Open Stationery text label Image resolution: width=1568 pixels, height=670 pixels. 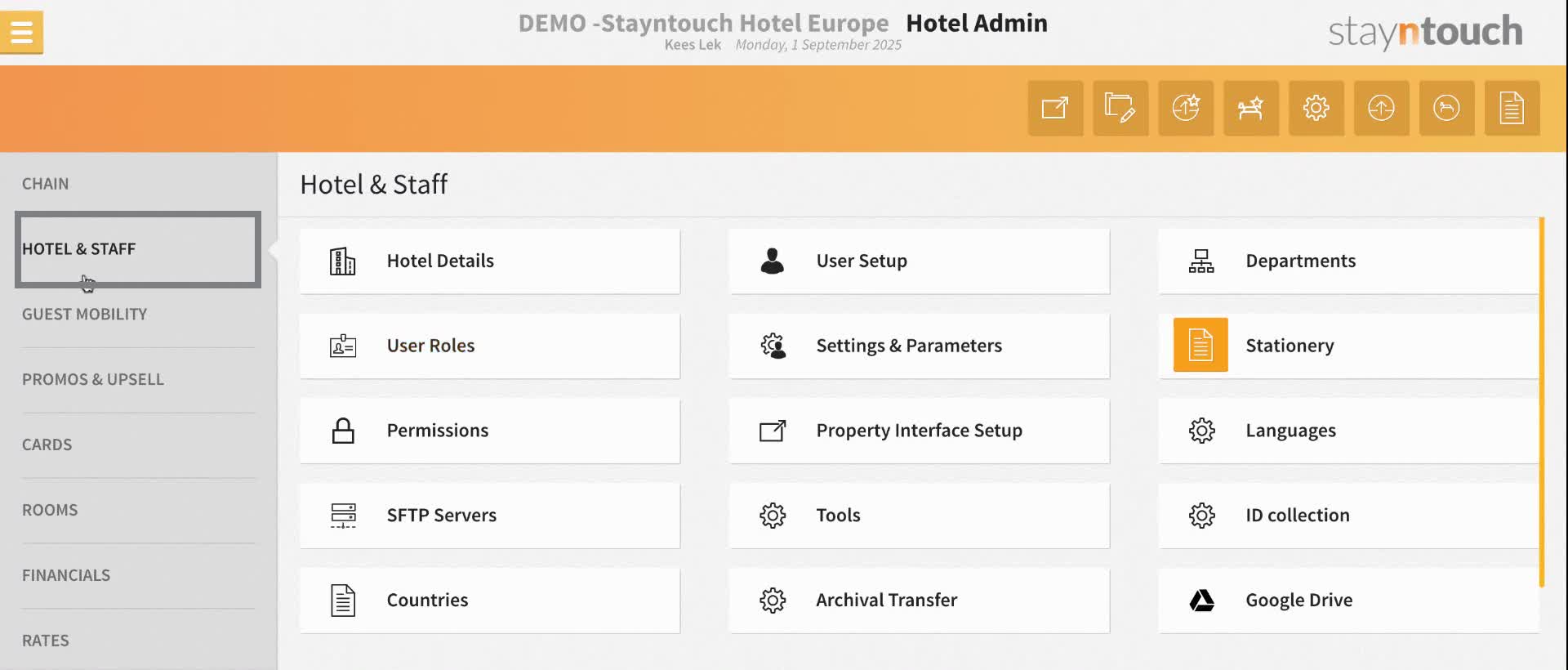[x=1290, y=346]
